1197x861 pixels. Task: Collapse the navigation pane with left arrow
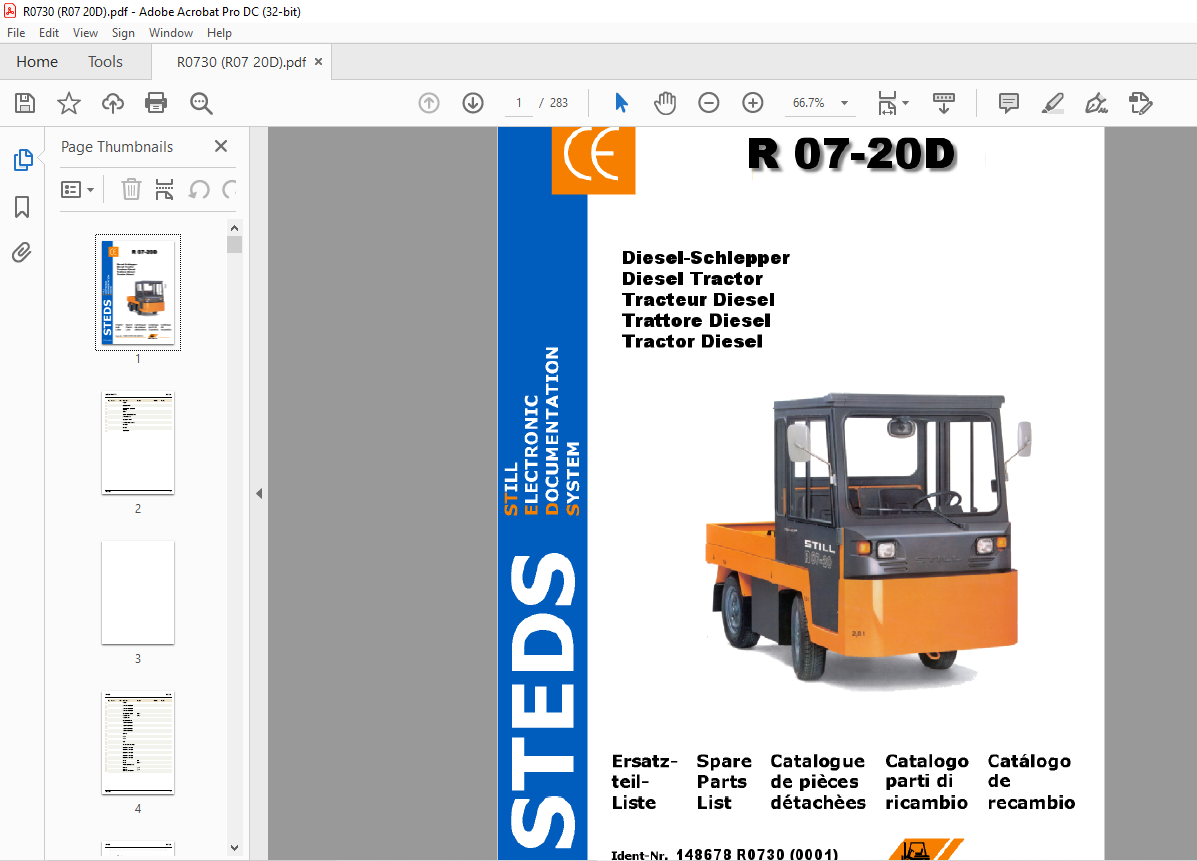[x=259, y=494]
